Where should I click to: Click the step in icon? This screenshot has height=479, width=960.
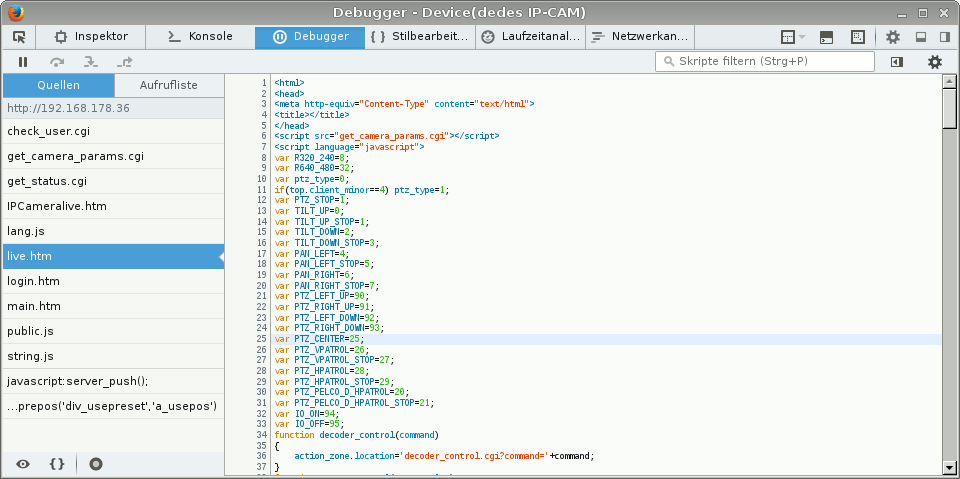tap(91, 62)
